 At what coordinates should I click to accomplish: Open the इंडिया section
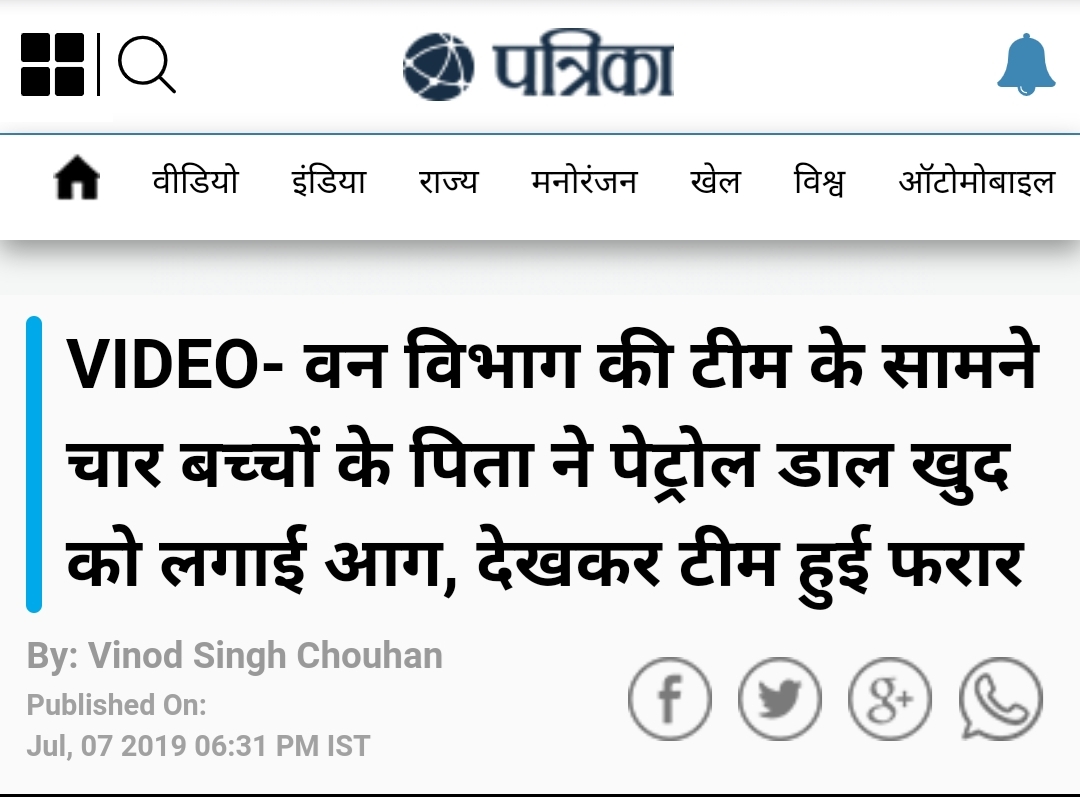[x=329, y=180]
